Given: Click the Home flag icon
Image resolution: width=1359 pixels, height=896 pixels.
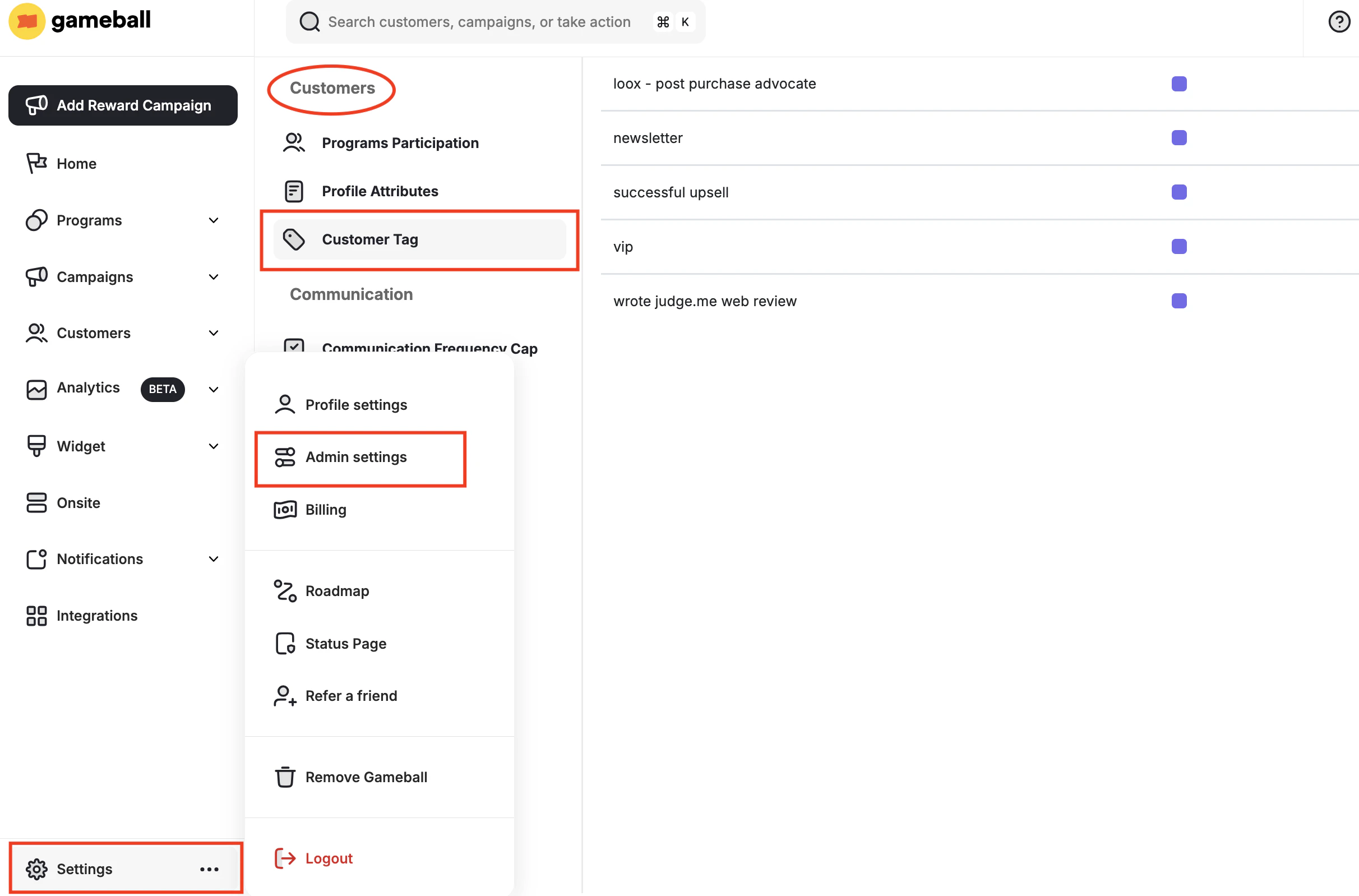Looking at the screenshot, I should click(36, 163).
